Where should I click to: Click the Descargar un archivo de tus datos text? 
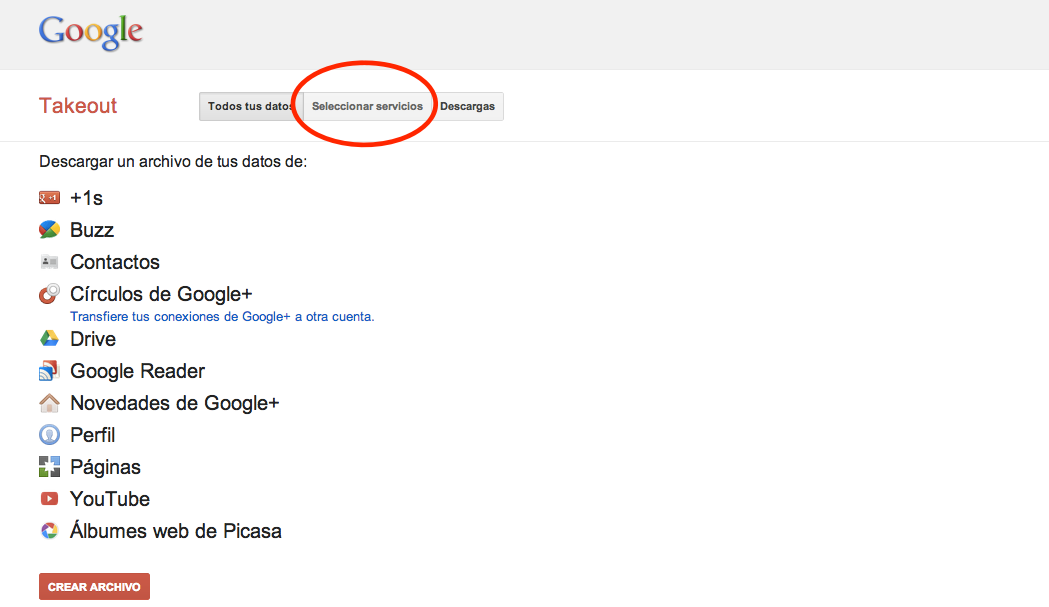pyautogui.click(x=173, y=161)
